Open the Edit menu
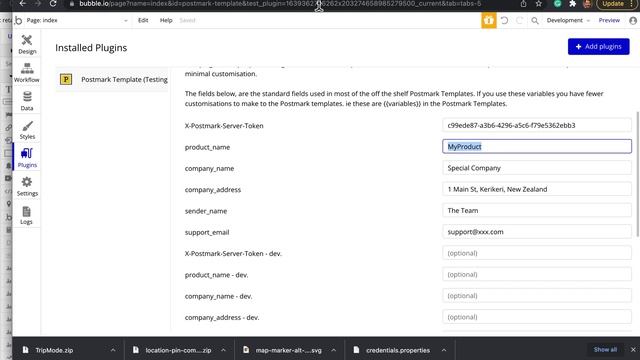The width and height of the screenshot is (640, 360). pos(143,20)
